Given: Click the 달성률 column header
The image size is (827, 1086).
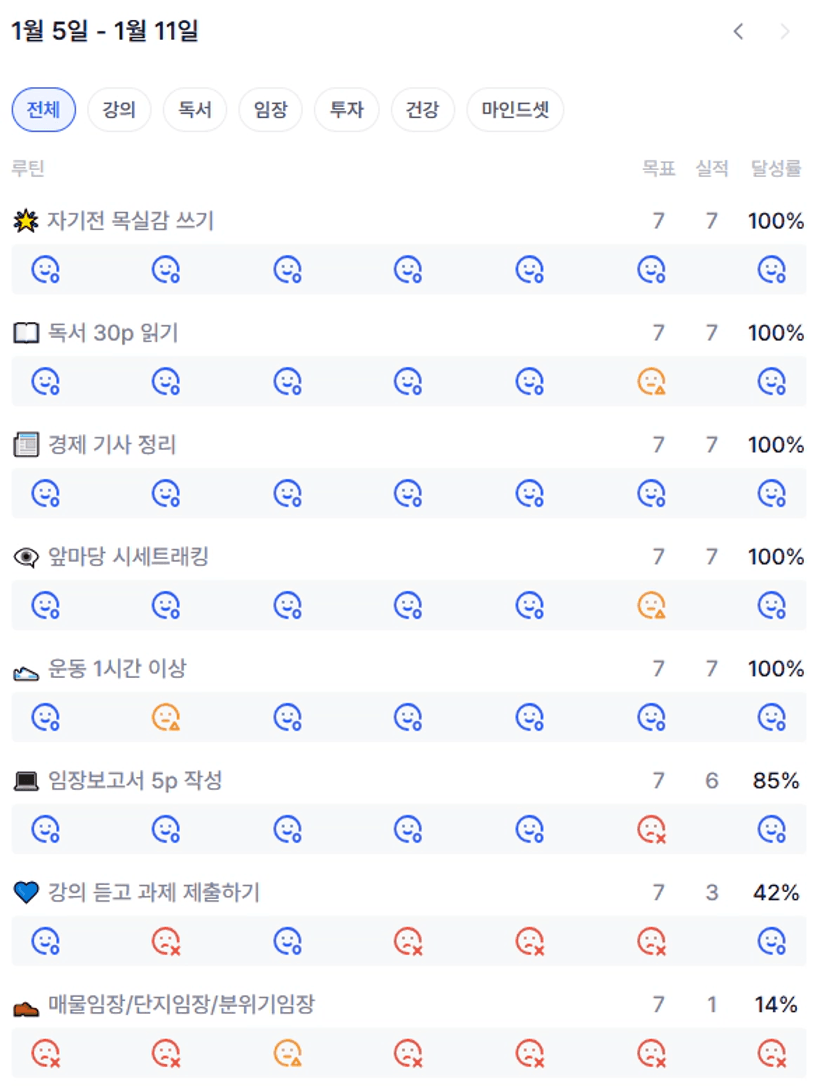Looking at the screenshot, I should click(x=776, y=169).
